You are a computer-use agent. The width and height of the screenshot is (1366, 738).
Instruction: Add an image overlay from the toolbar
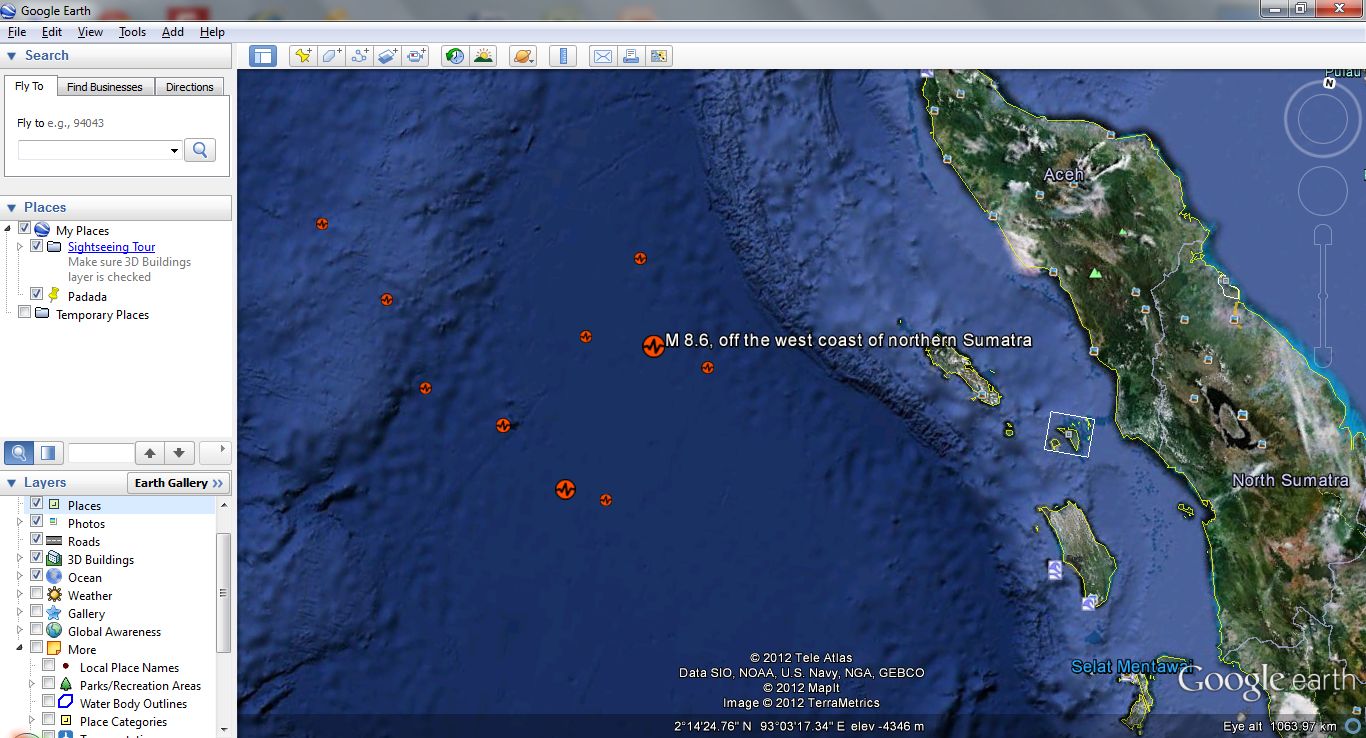387,56
